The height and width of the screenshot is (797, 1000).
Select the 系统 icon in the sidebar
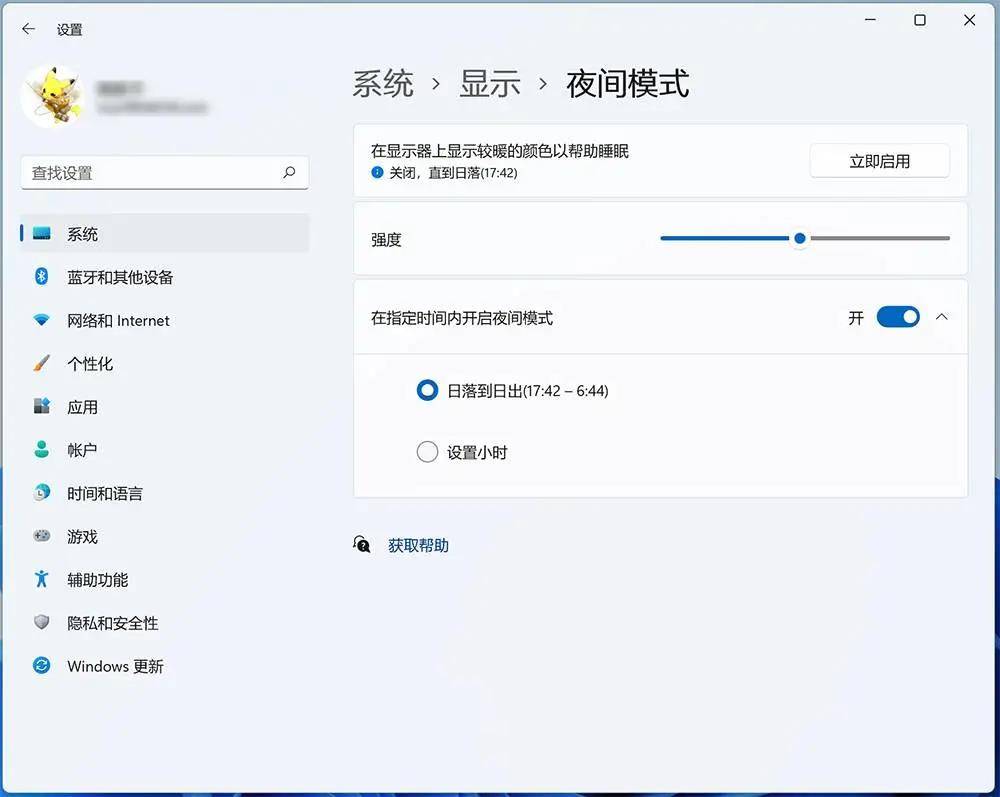click(x=42, y=234)
